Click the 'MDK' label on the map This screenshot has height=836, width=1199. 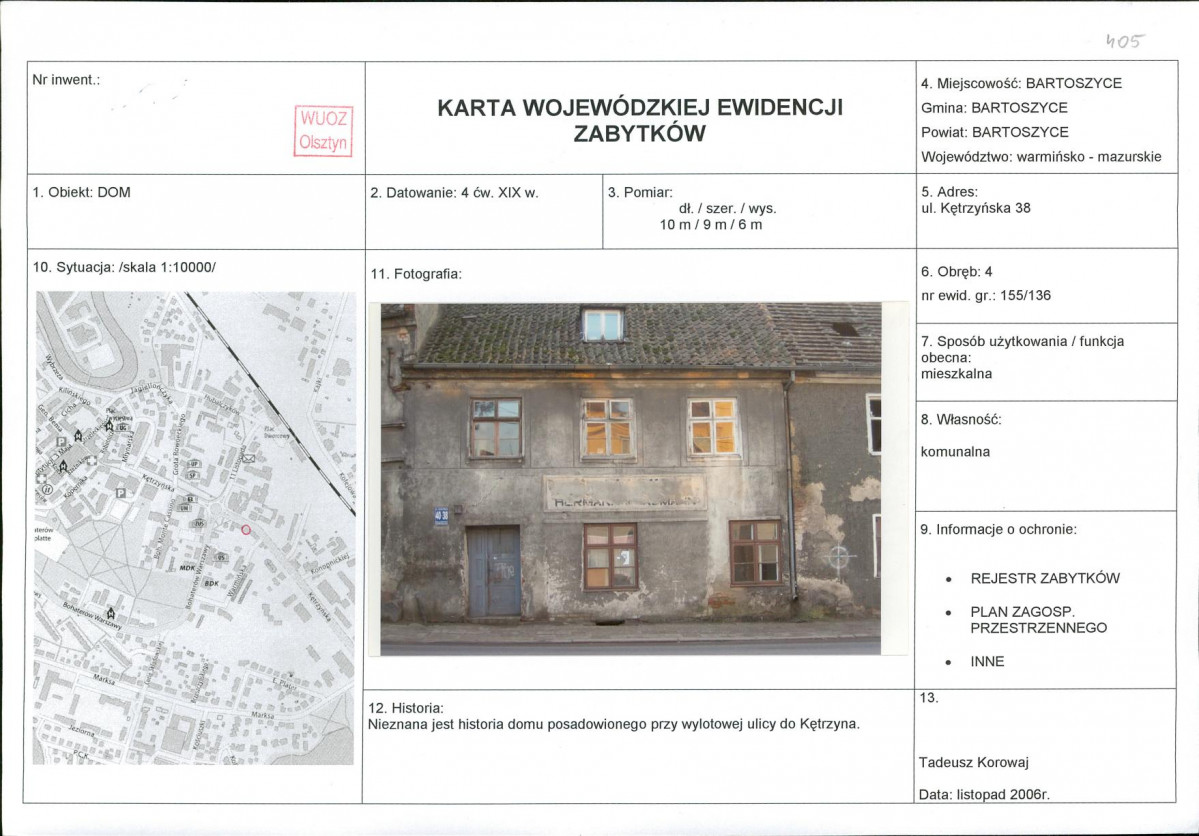(187, 568)
